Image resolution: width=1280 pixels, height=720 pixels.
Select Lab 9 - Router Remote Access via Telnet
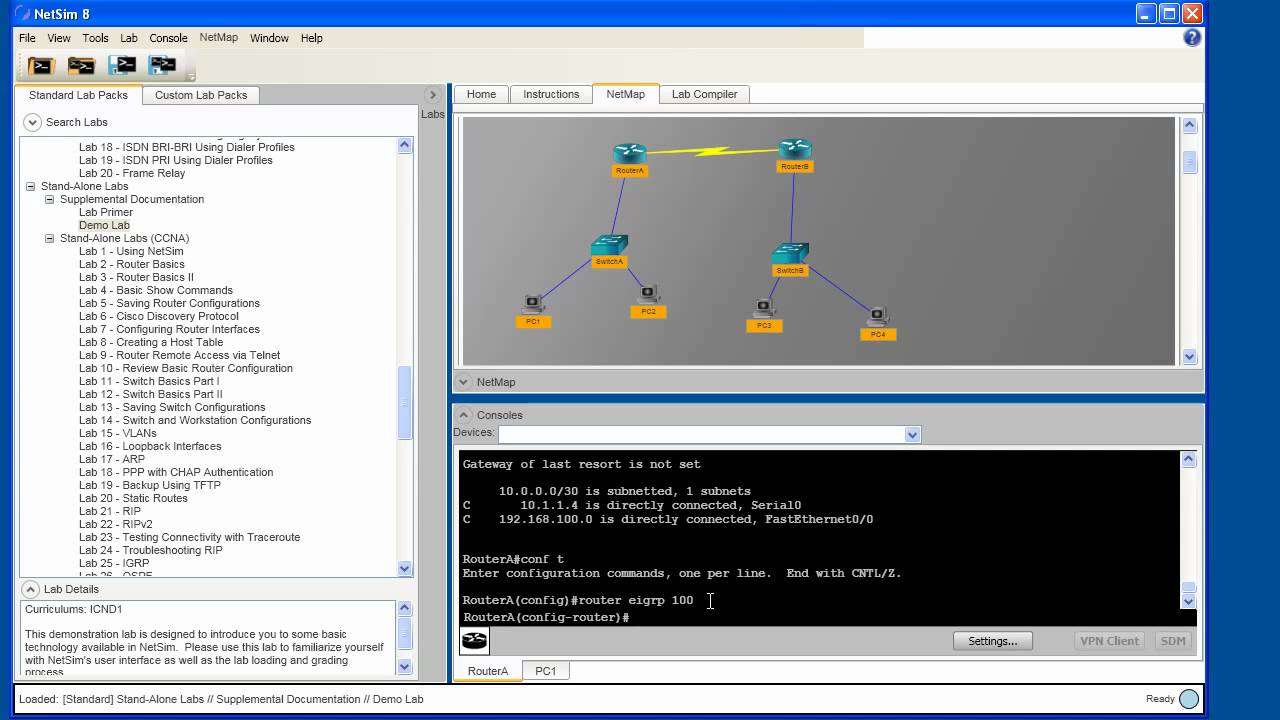pyautogui.click(x=180, y=355)
